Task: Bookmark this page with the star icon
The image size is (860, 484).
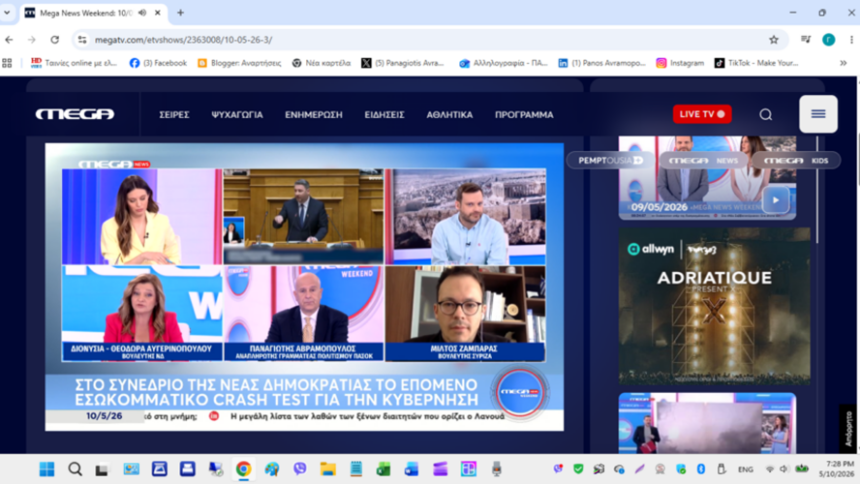Action: 773,40
